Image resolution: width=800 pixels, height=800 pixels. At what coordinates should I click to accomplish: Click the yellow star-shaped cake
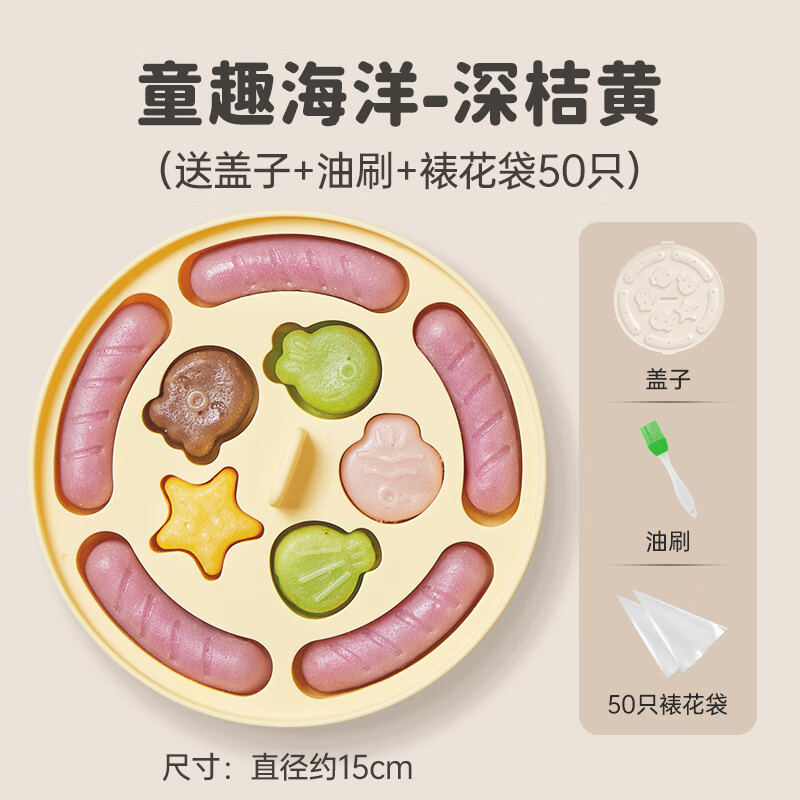click(207, 521)
